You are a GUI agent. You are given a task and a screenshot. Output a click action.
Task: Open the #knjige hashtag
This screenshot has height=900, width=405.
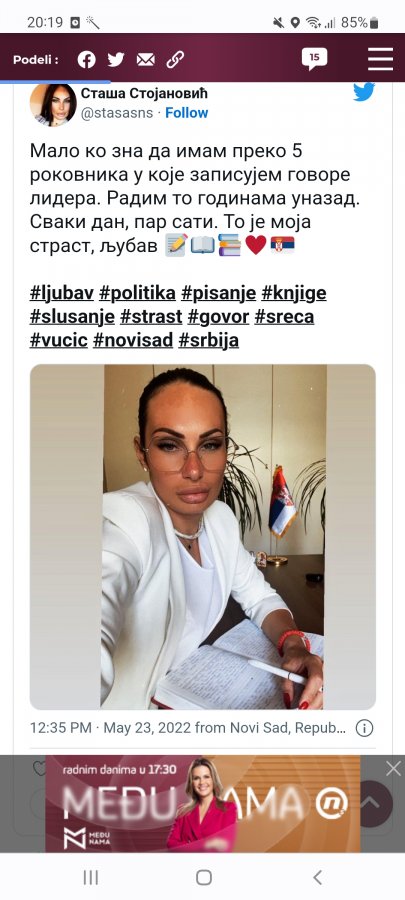[294, 293]
